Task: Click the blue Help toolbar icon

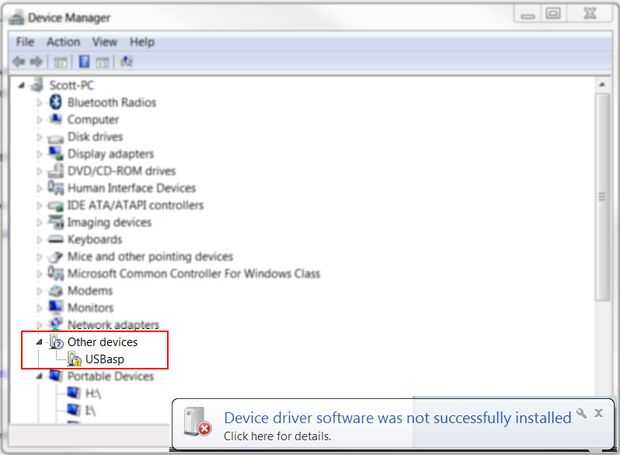Action: [x=84, y=62]
